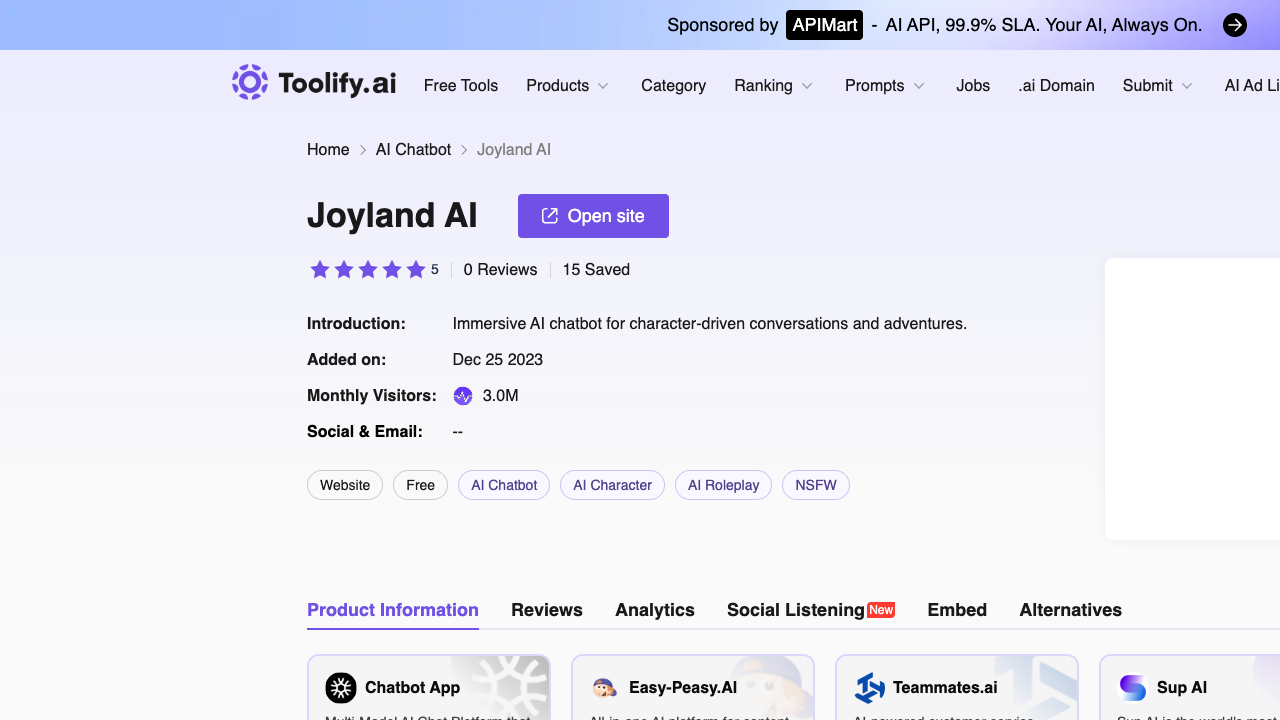This screenshot has width=1280, height=720.
Task: Select the AI Chatbot tag
Action: coord(504,485)
